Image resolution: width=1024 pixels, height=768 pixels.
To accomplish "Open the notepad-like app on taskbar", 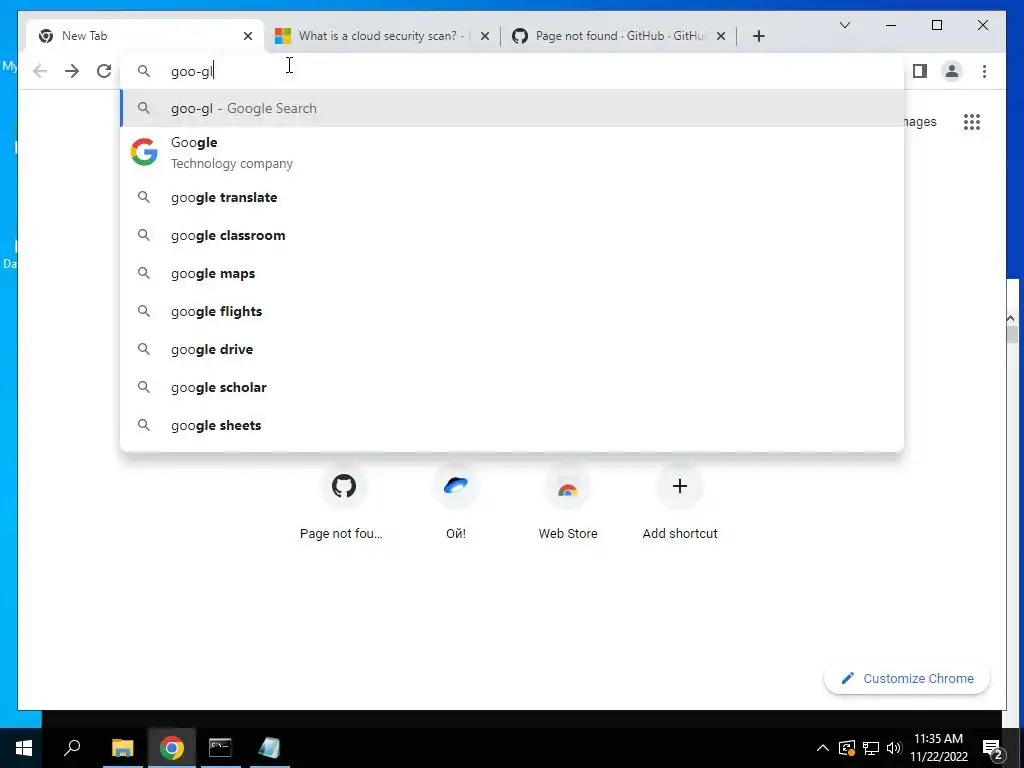I will pyautogui.click(x=269, y=748).
